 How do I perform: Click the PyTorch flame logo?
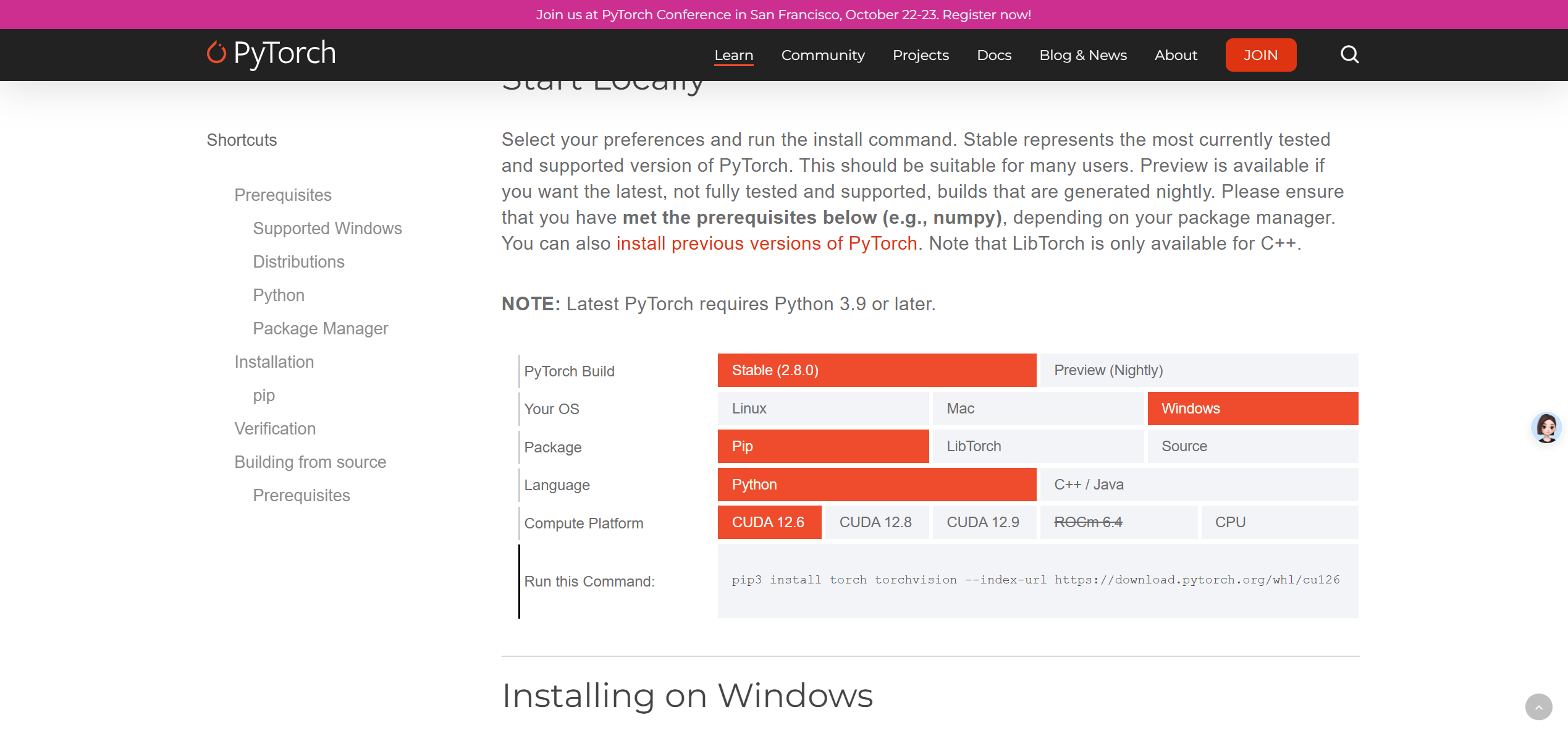(x=216, y=53)
